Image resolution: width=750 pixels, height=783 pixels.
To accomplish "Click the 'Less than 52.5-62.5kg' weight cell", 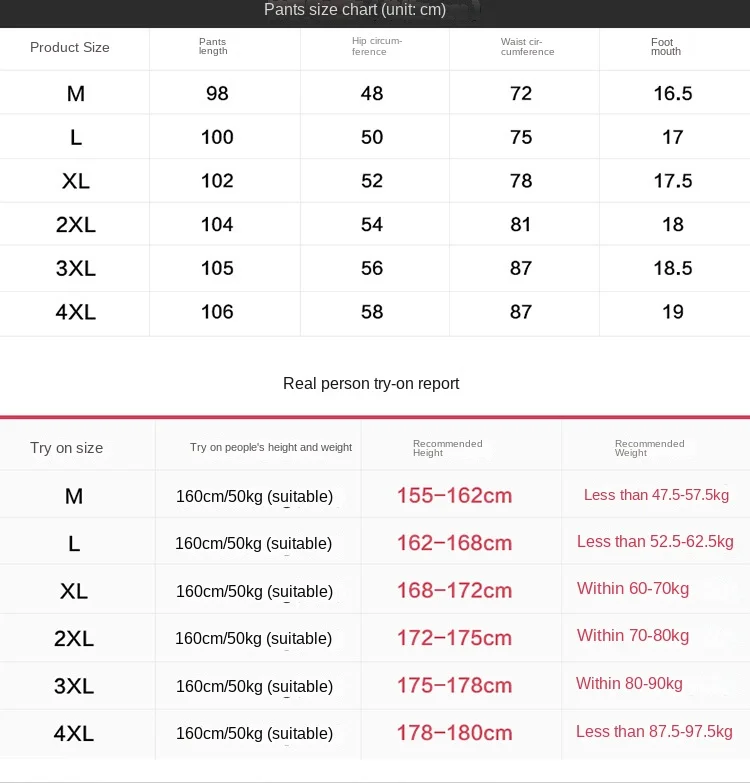I will click(x=655, y=541).
